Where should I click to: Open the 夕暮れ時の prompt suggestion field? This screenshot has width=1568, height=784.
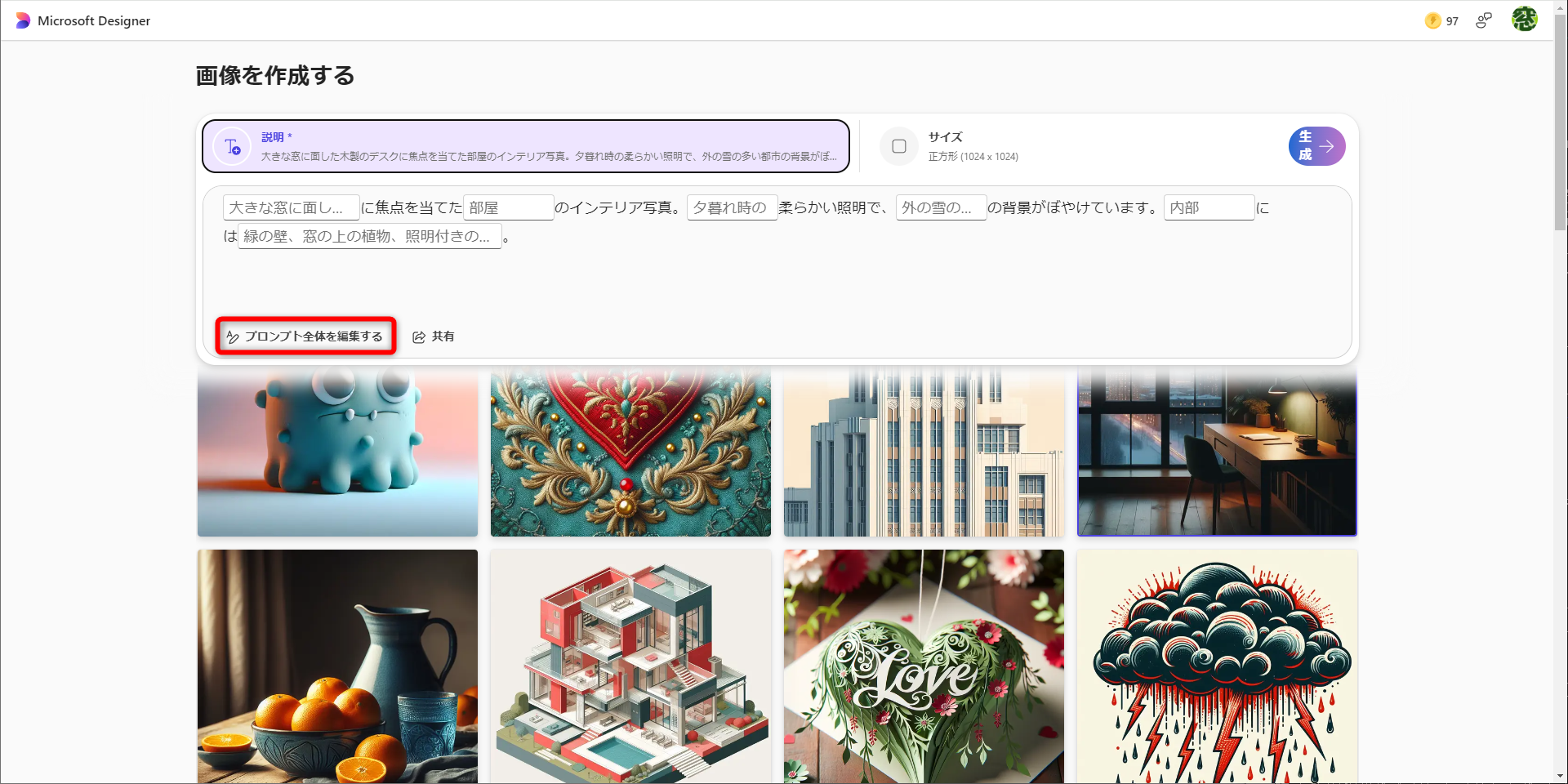click(x=731, y=207)
